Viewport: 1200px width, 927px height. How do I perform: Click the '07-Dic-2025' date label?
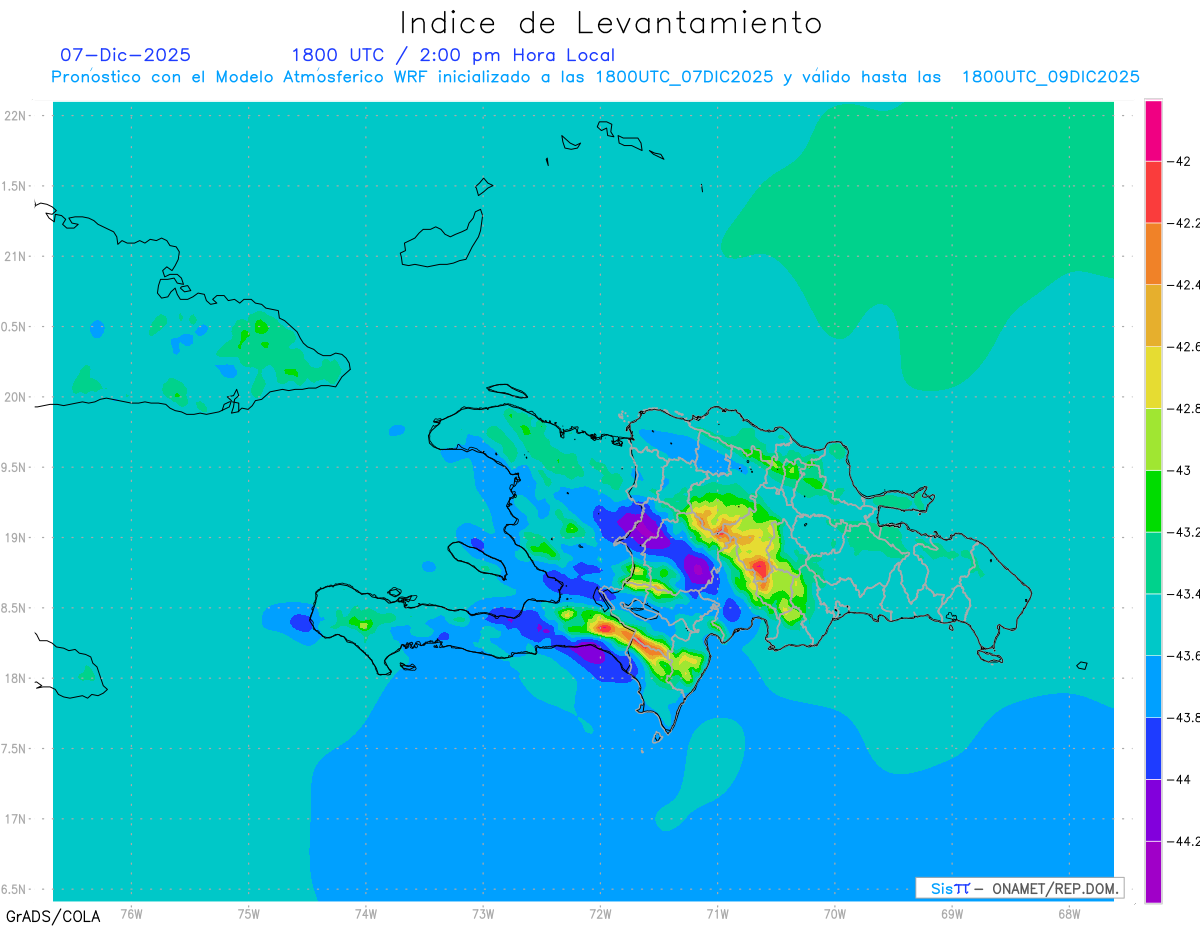click(125, 55)
